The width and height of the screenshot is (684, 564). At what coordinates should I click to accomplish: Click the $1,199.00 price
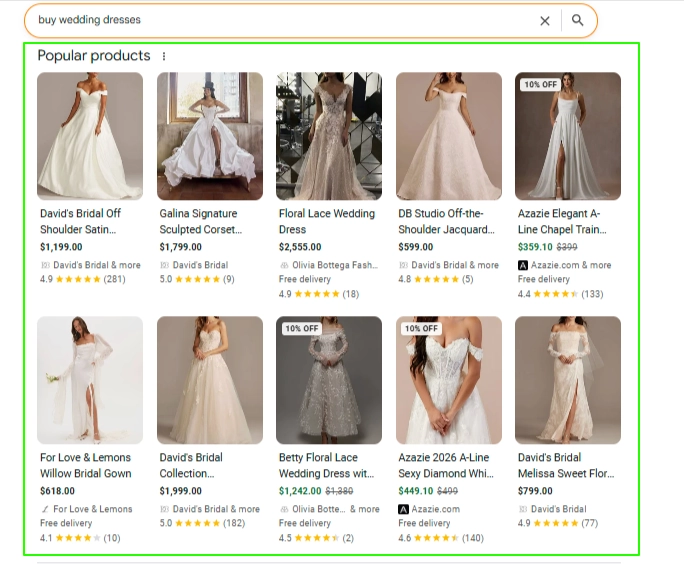click(61, 247)
